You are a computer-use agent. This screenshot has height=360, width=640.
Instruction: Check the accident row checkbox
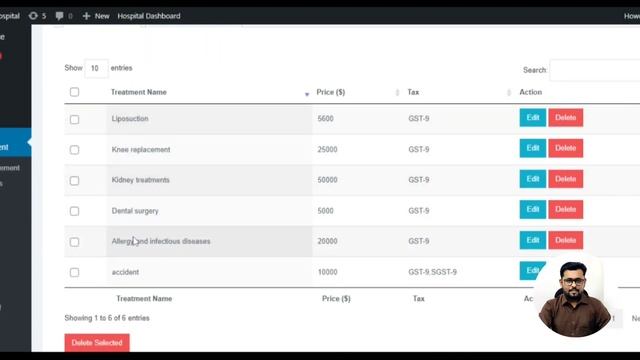[x=74, y=272]
